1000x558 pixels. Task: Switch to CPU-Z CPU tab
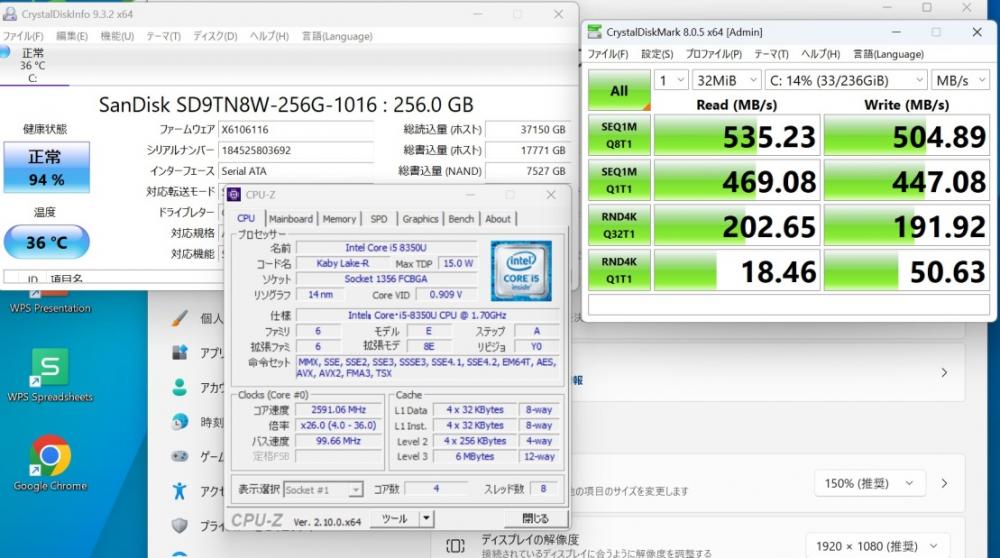tap(246, 218)
